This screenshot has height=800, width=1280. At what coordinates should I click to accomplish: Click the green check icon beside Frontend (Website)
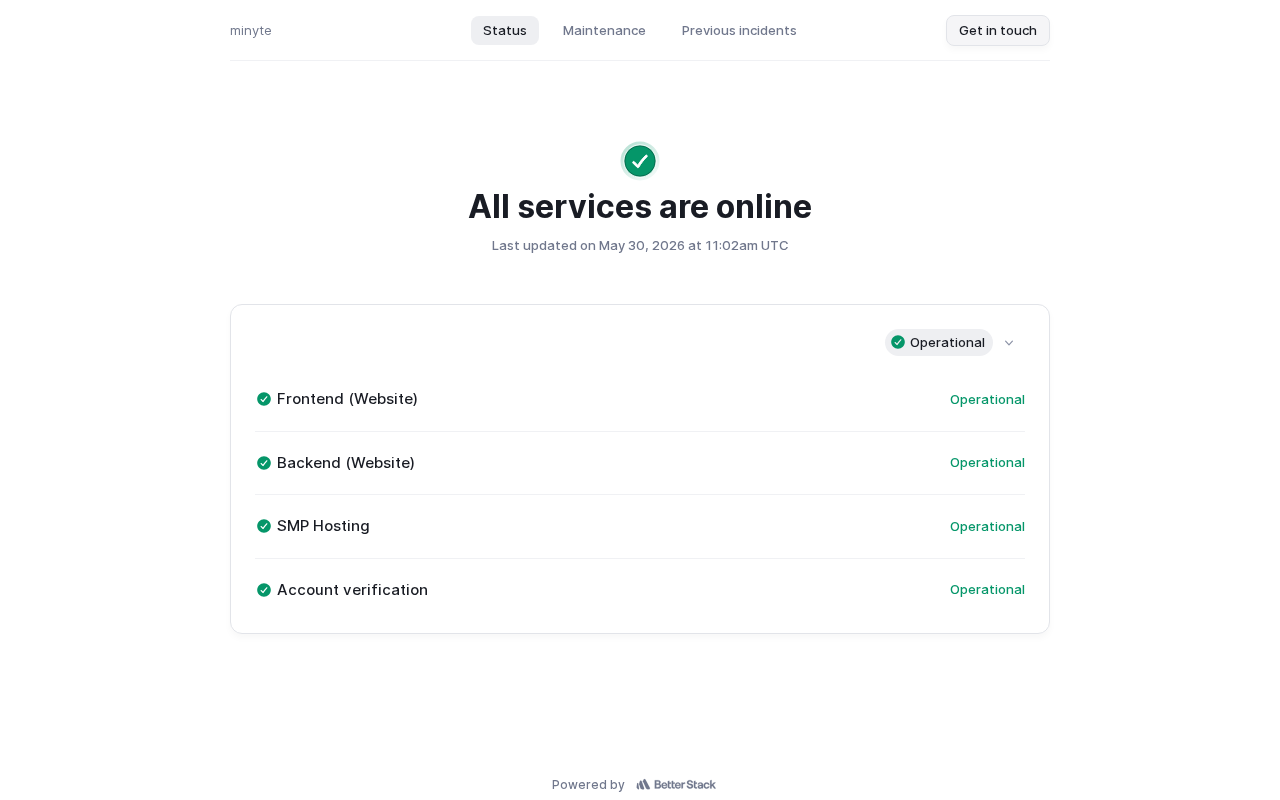[264, 399]
